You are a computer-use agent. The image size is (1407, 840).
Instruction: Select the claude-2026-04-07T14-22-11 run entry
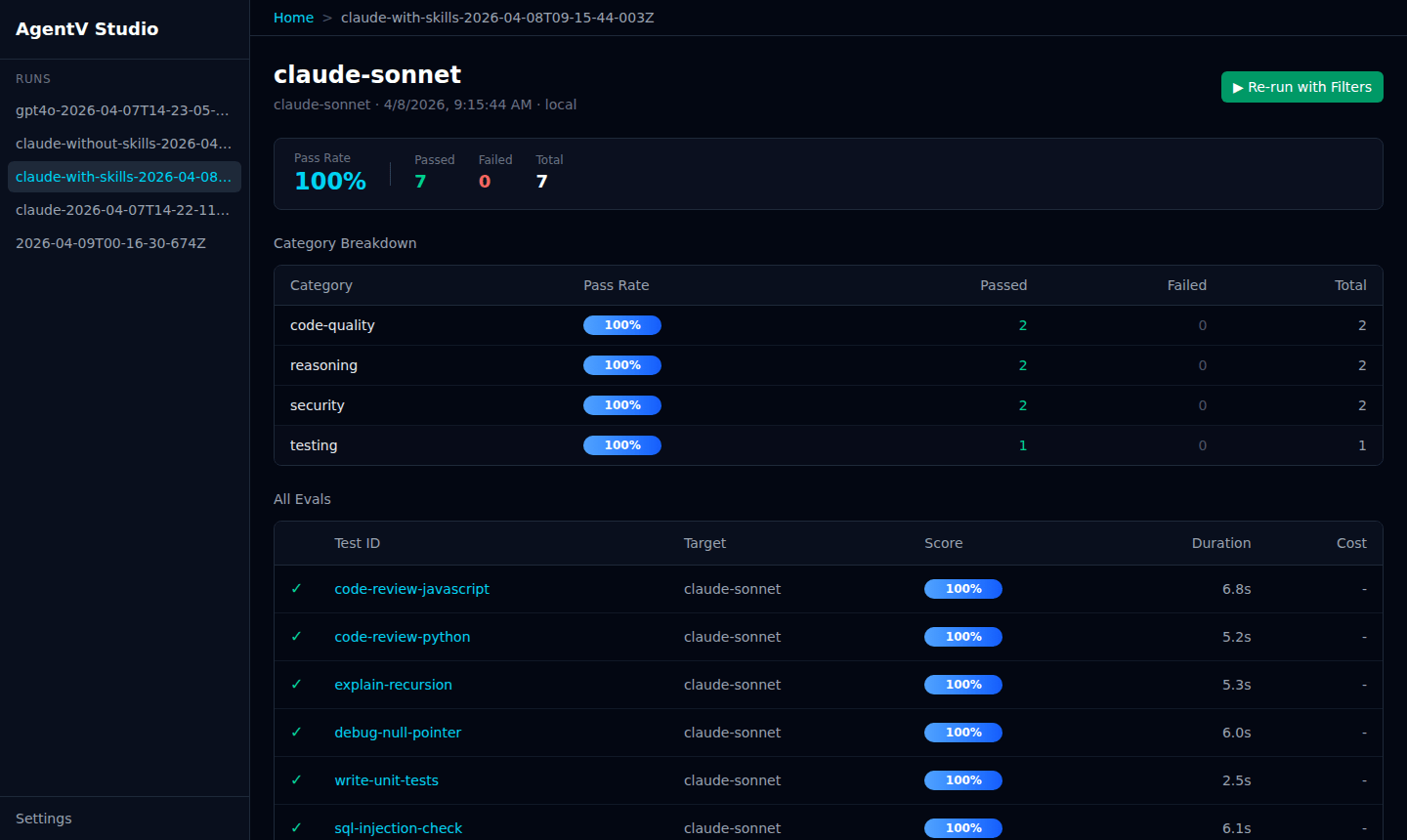pos(124,209)
